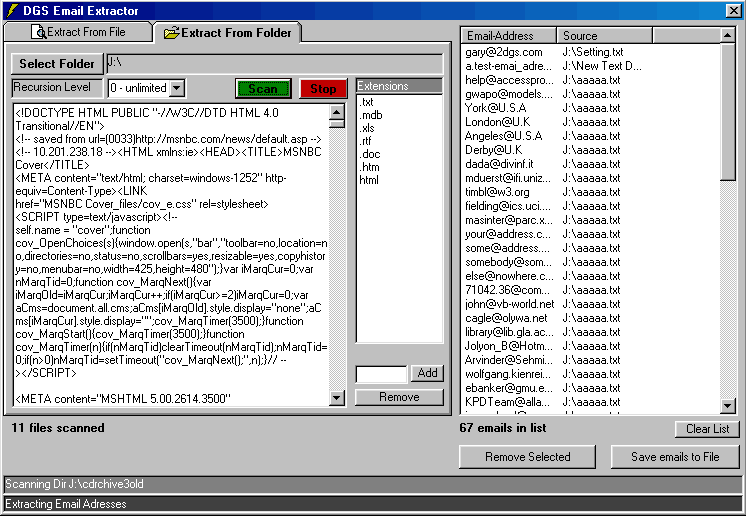Click the new extension input field
This screenshot has height=516, width=746.
point(381,374)
